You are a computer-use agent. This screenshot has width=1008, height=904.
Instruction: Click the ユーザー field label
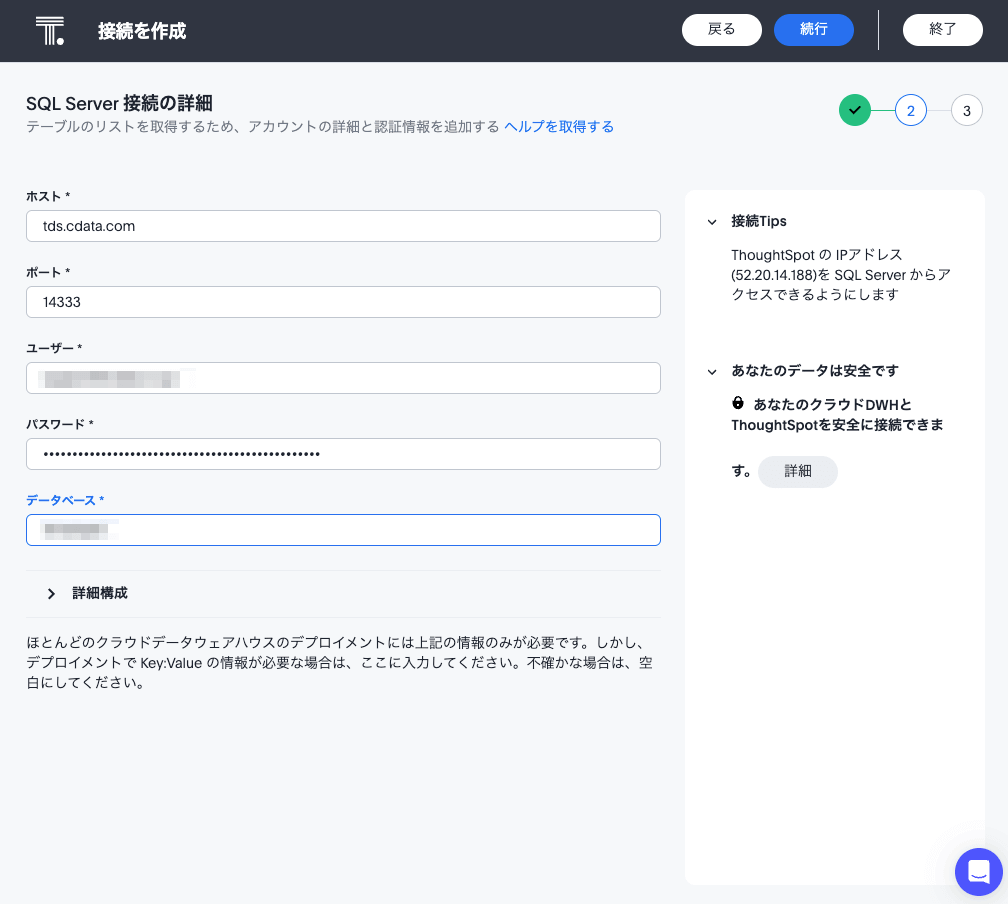click(54, 348)
